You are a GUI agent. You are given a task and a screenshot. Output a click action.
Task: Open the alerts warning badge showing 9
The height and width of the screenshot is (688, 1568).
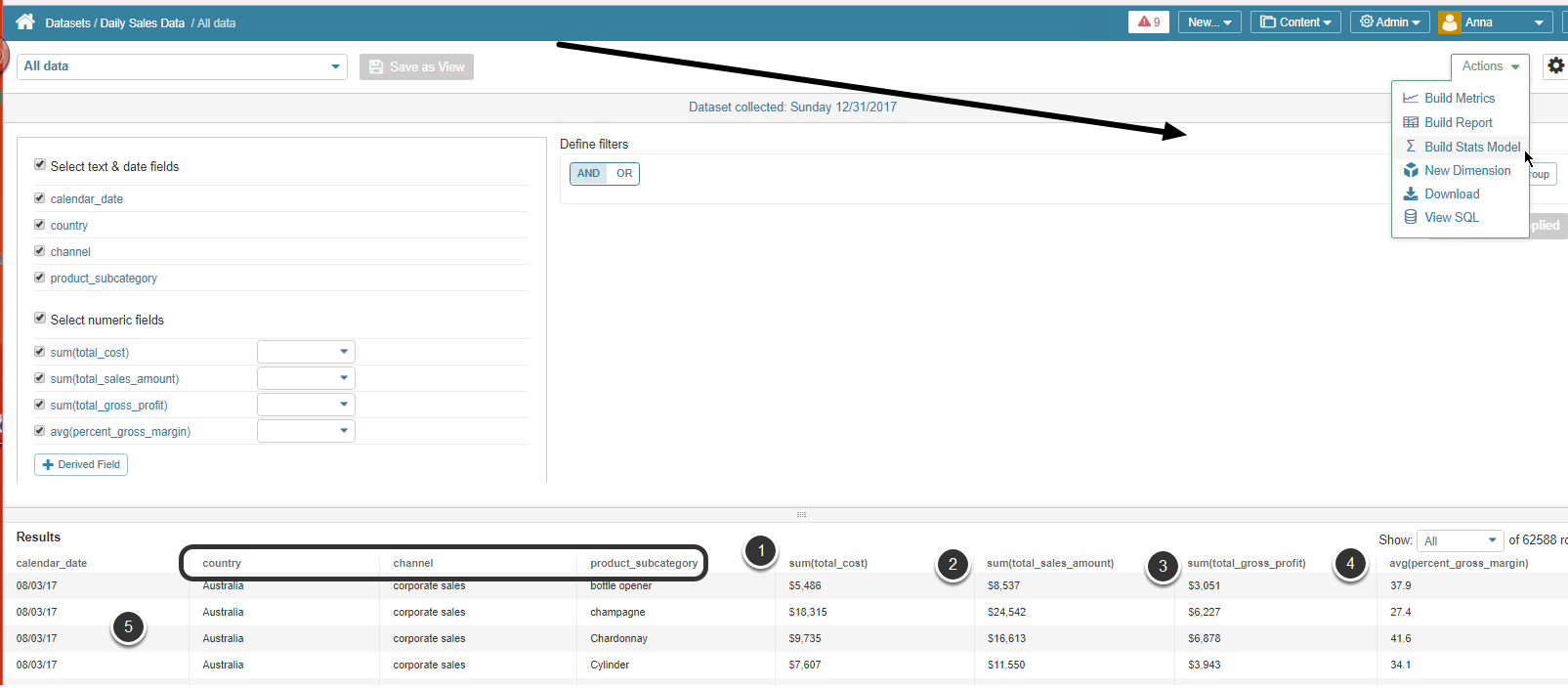pyautogui.click(x=1149, y=21)
